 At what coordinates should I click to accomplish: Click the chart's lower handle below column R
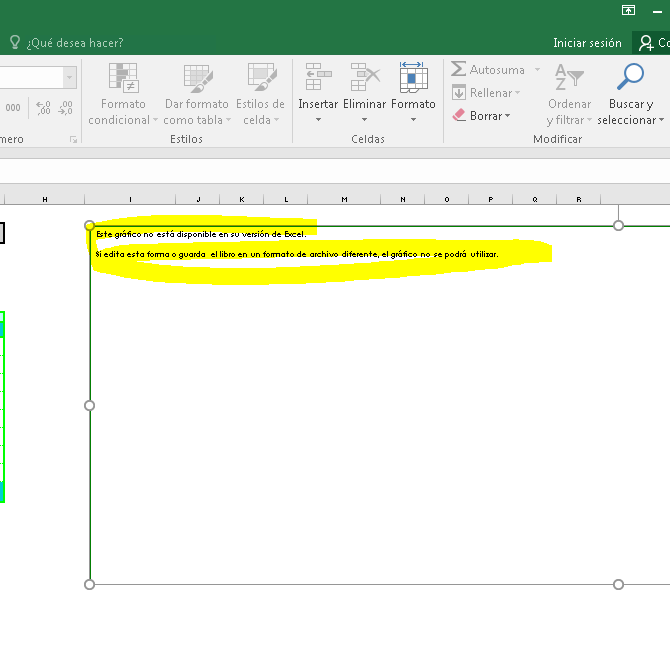point(618,584)
